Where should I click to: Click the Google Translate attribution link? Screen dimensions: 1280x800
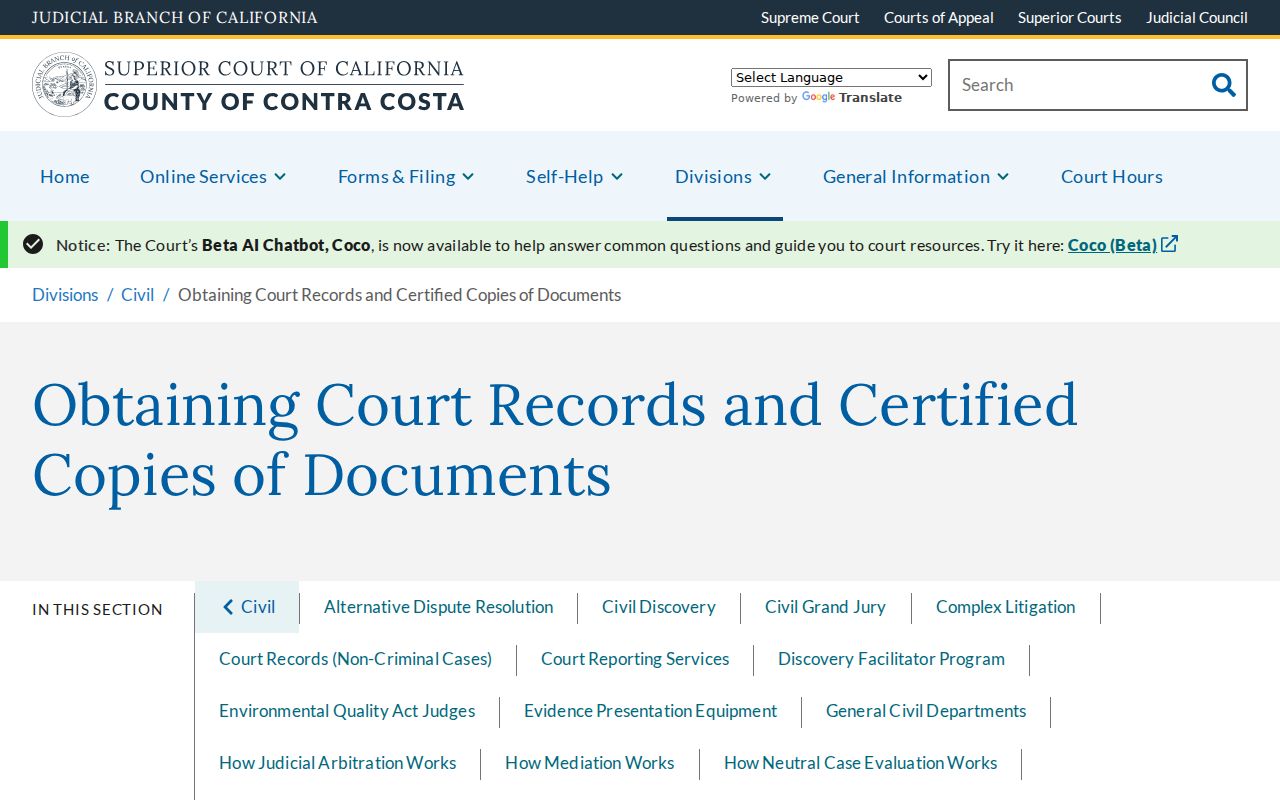click(852, 98)
